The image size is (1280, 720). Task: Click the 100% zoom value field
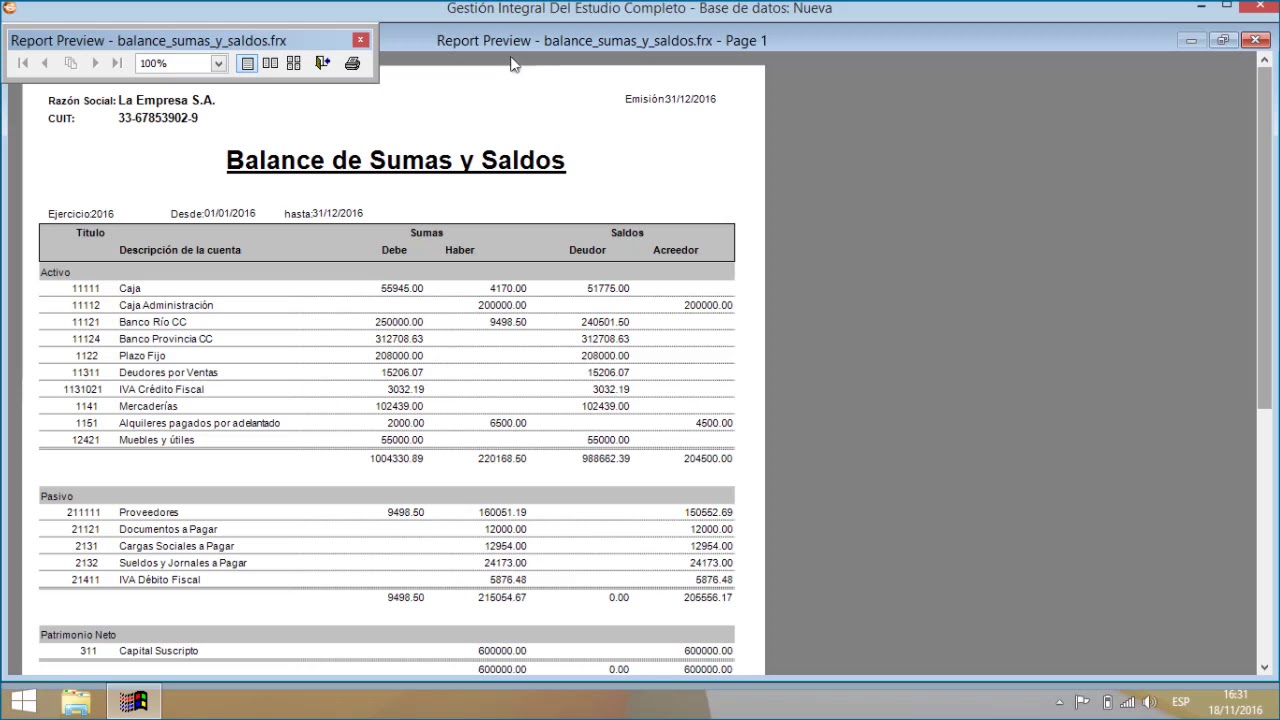coord(173,64)
